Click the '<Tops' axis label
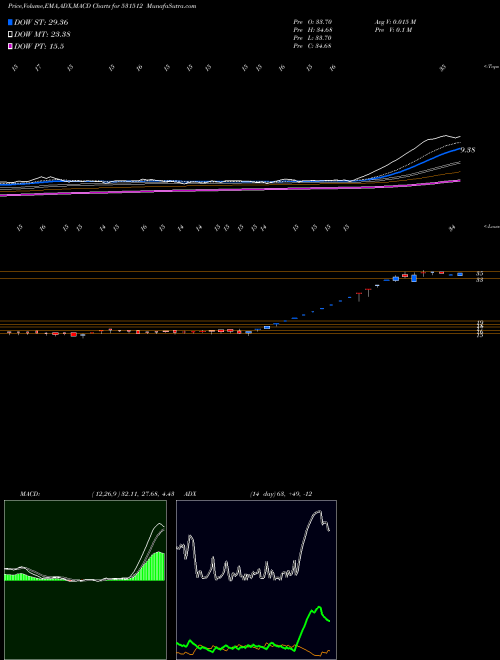Viewport: 500px width, 660px height. (x=491, y=67)
